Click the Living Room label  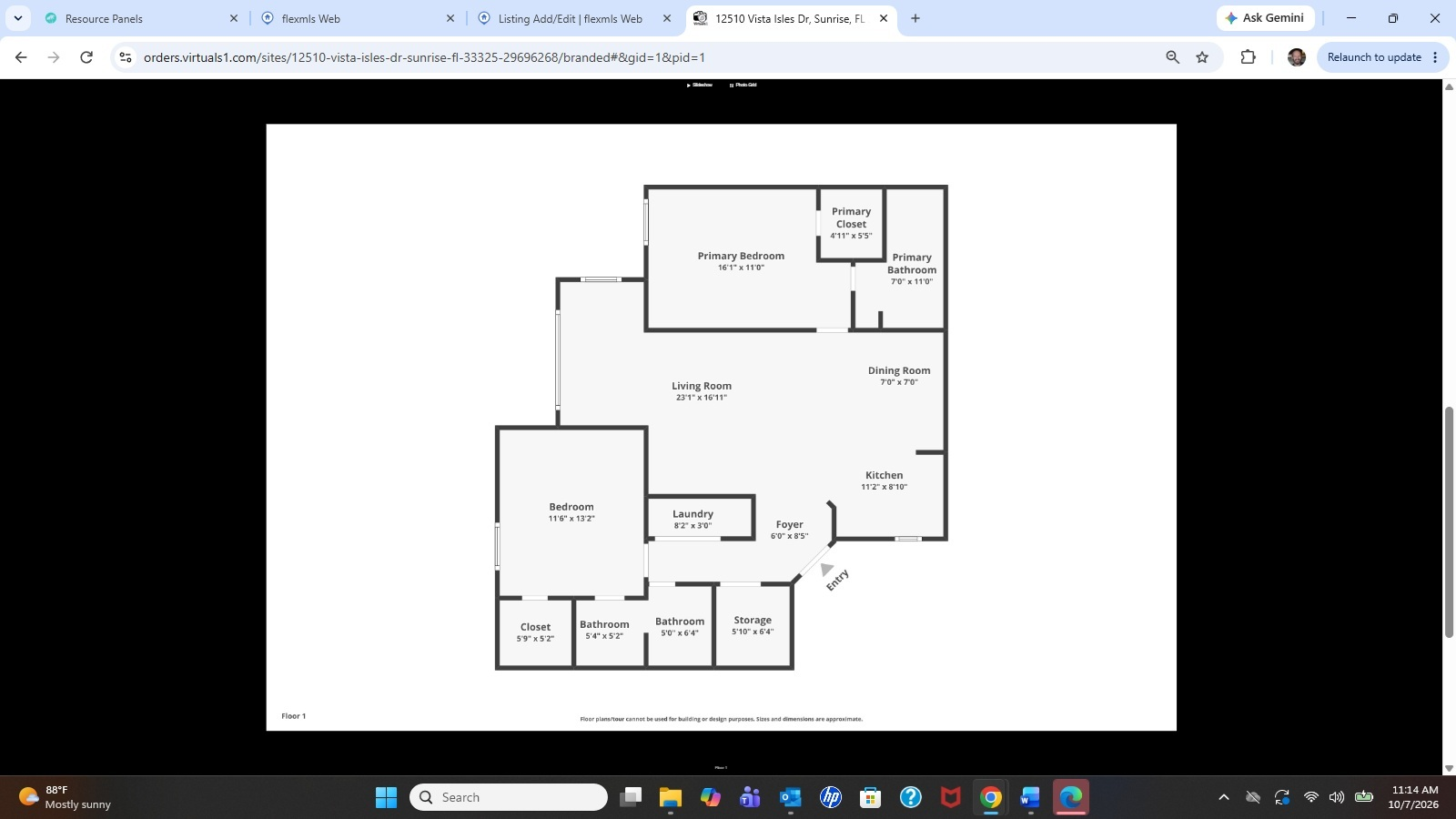pyautogui.click(x=702, y=386)
